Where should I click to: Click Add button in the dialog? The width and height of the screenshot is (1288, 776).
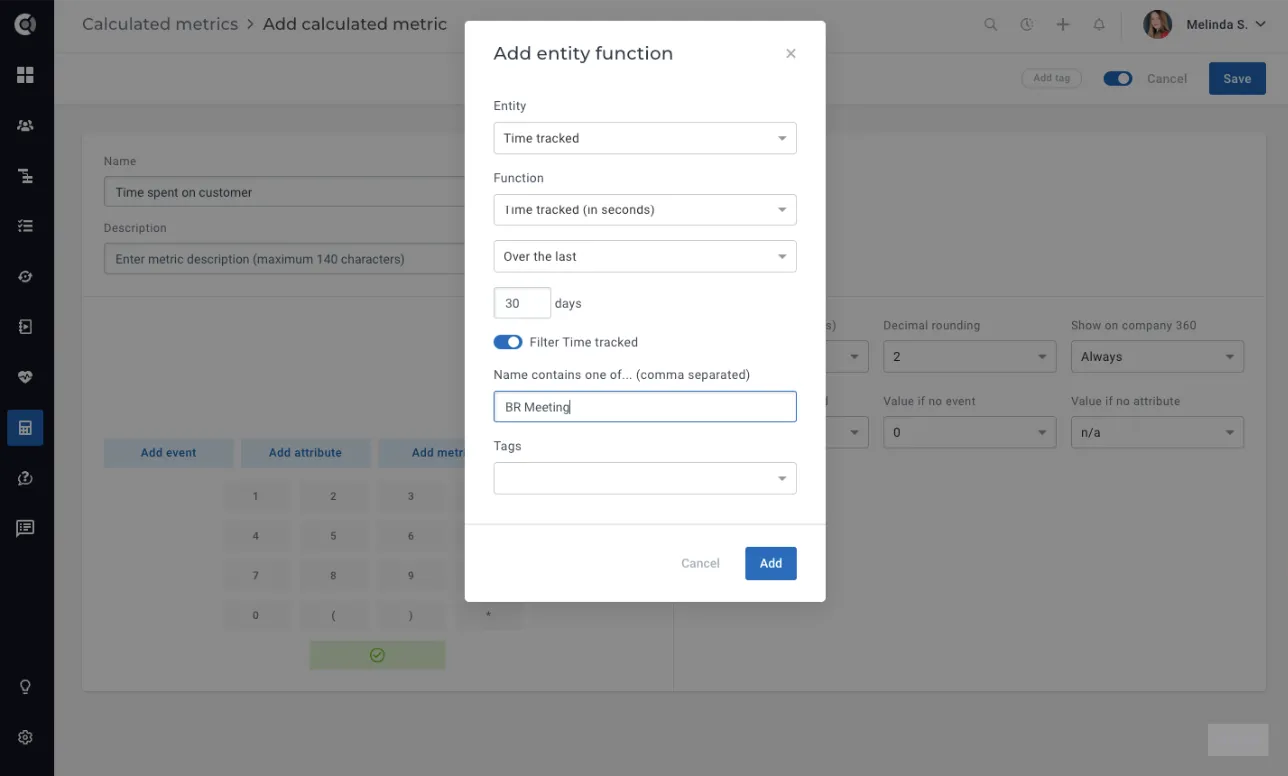pyautogui.click(x=771, y=563)
